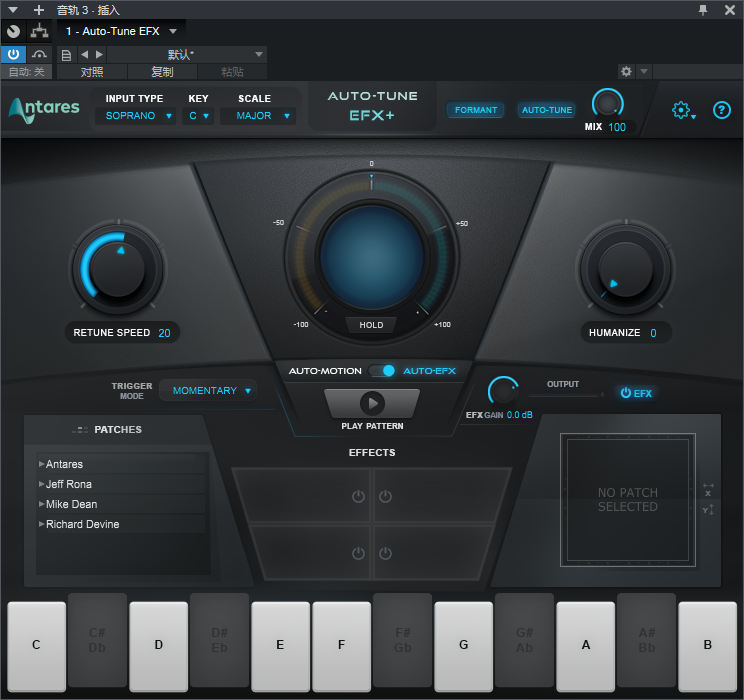
Task: Click the EFX GAIN 0.0 dB value
Action: tap(520, 415)
